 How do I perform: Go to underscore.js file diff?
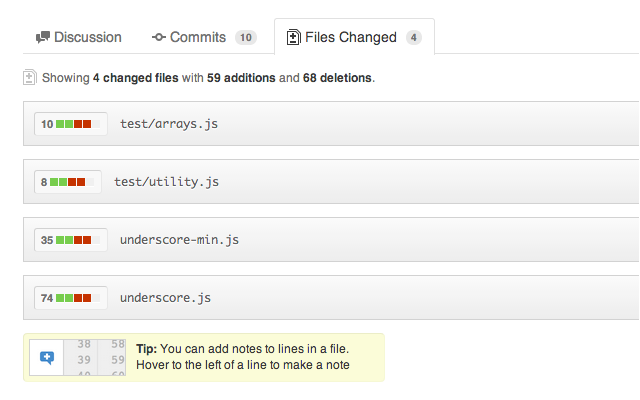point(165,298)
